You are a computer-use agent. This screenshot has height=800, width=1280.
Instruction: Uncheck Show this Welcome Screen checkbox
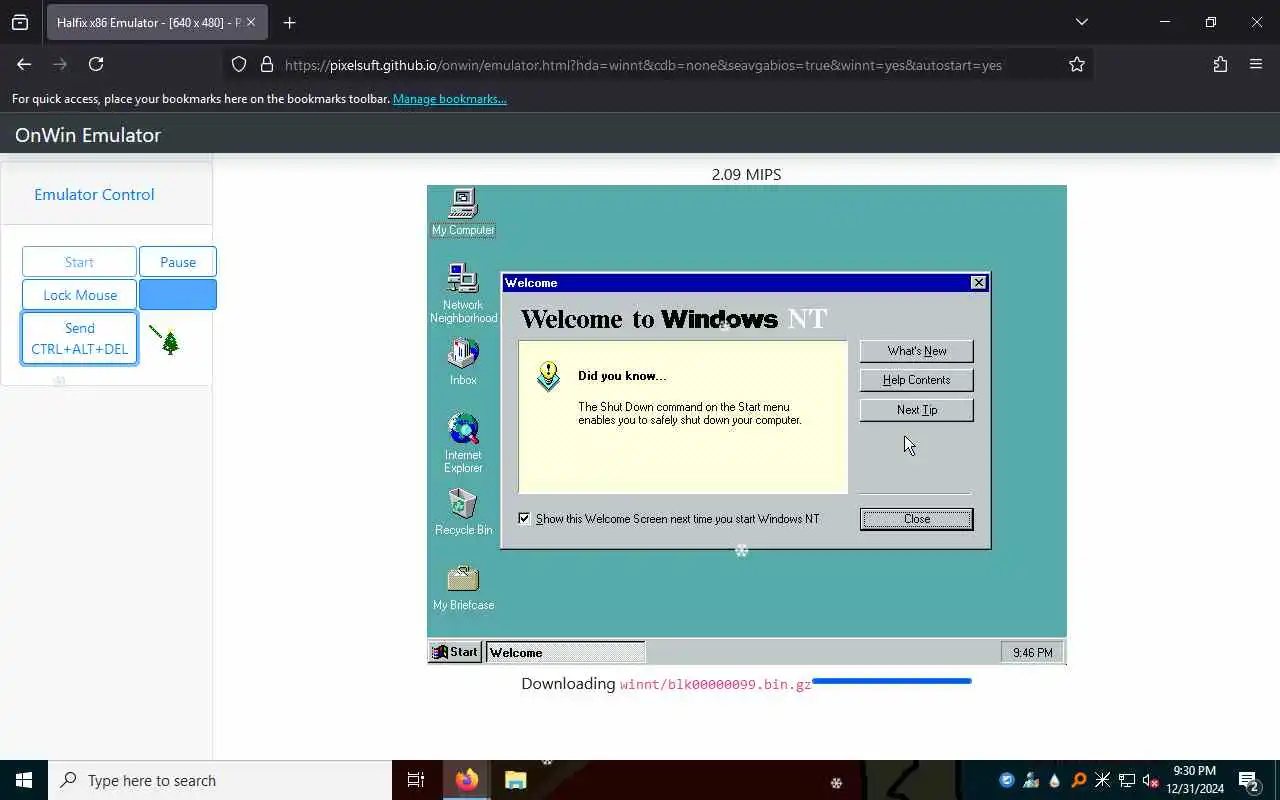[524, 518]
